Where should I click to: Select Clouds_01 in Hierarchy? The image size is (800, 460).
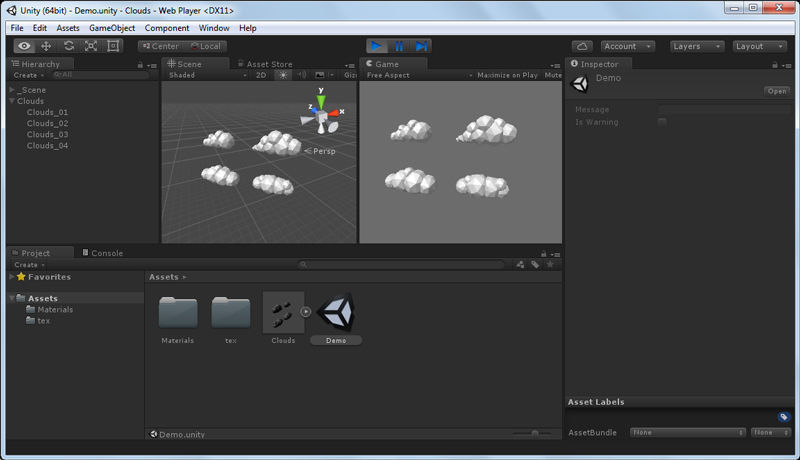tap(47, 112)
